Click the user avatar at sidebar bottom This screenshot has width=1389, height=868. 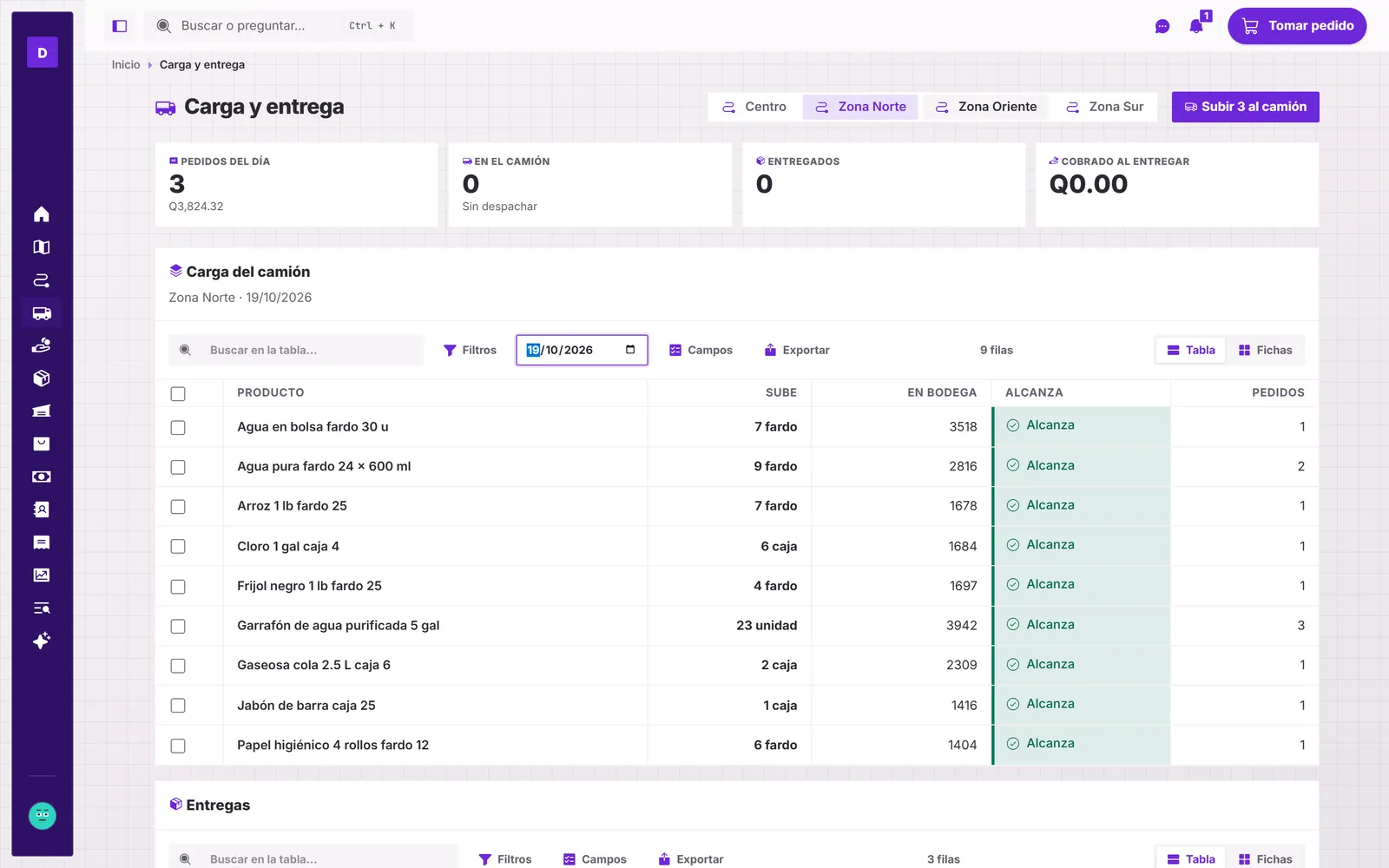(x=43, y=816)
